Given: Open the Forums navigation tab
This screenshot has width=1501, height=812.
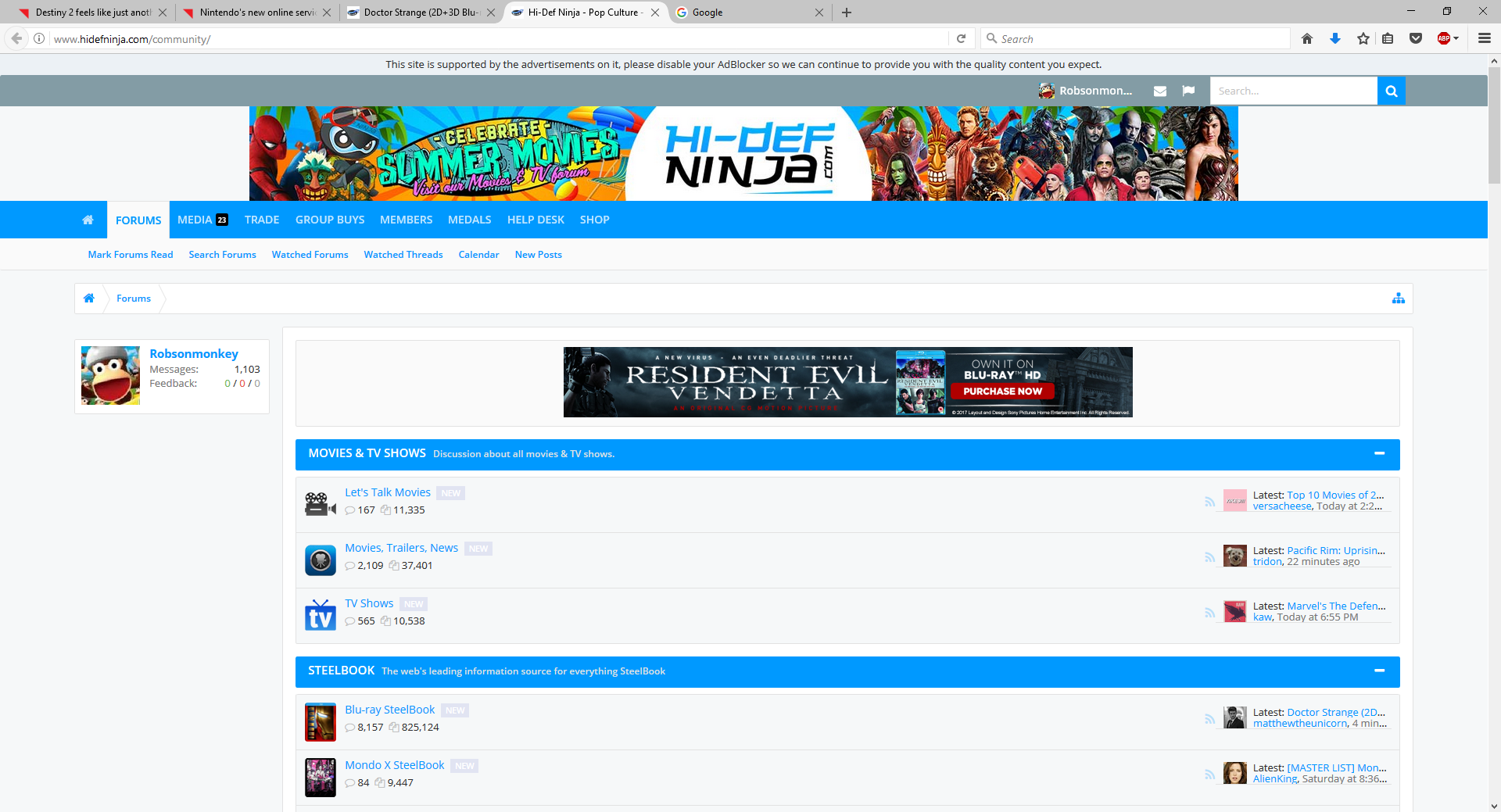Looking at the screenshot, I should click(x=138, y=220).
